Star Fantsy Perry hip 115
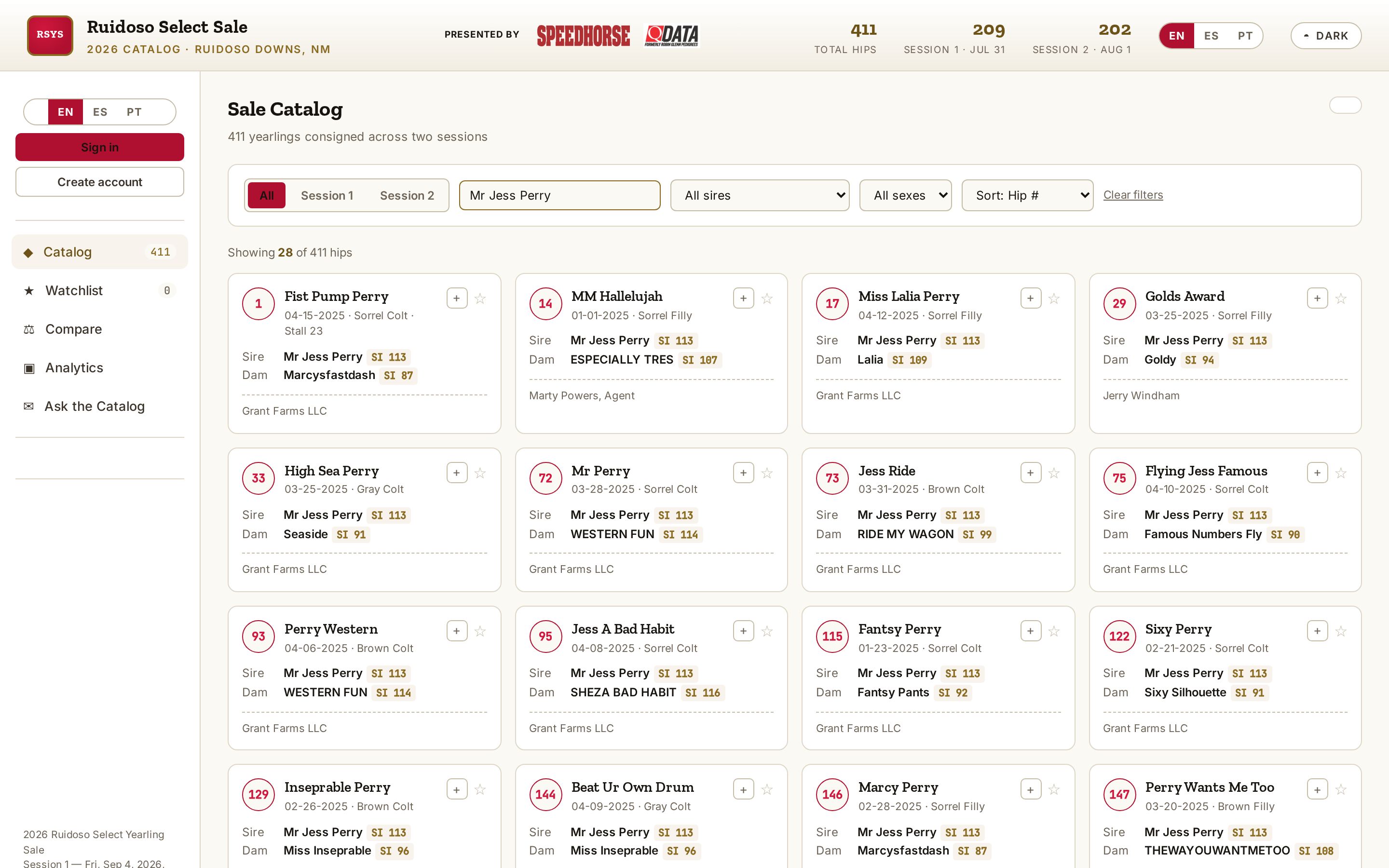The image size is (1389, 868). pos(1054,632)
